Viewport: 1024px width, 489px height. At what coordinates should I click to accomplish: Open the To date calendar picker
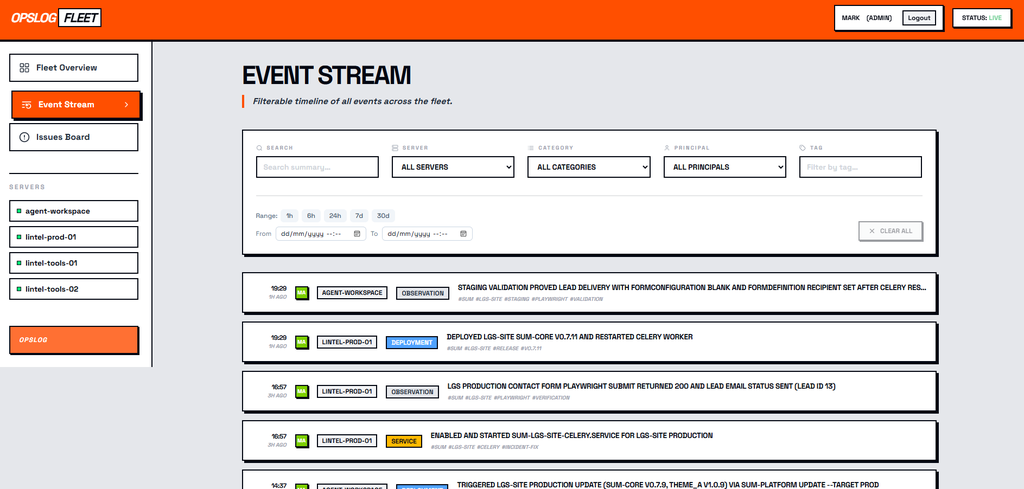point(464,234)
